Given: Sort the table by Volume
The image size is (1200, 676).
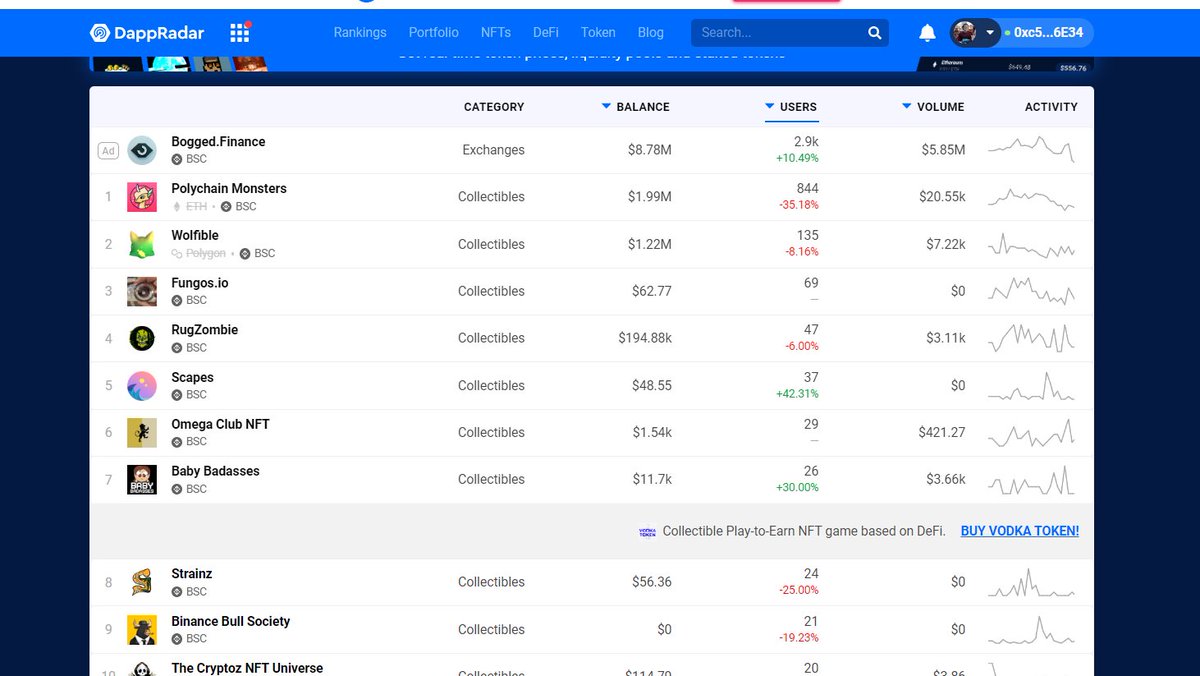Looking at the screenshot, I should pyautogui.click(x=933, y=107).
